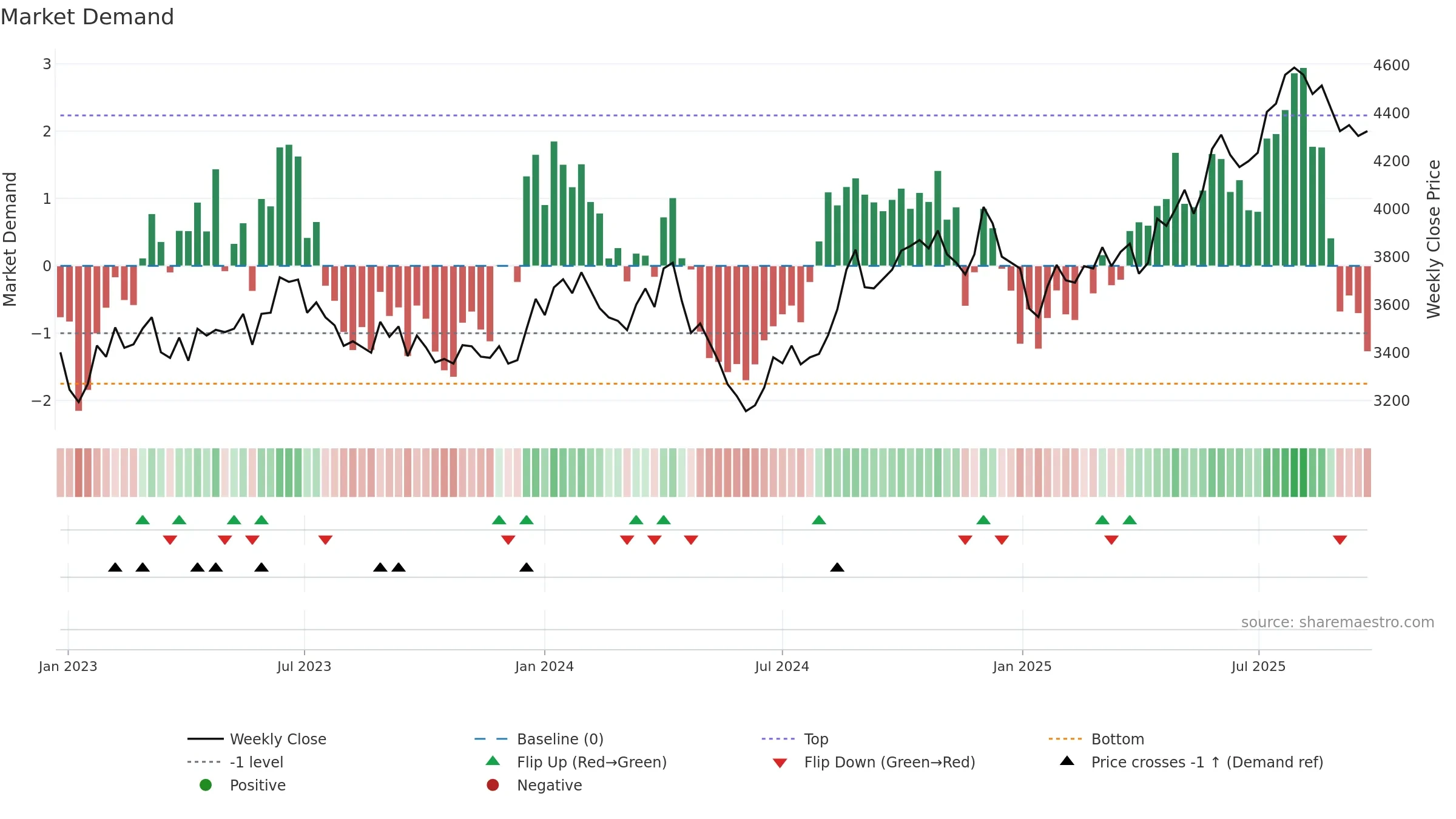Click the Jan 2023 axis label
This screenshot has width=1456, height=819.
[x=68, y=666]
